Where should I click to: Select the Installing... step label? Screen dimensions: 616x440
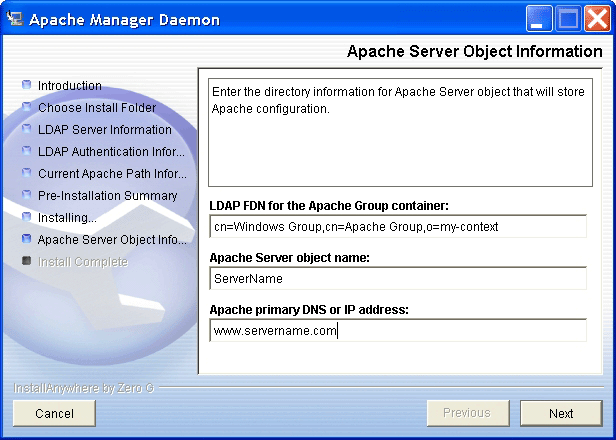pos(67,217)
